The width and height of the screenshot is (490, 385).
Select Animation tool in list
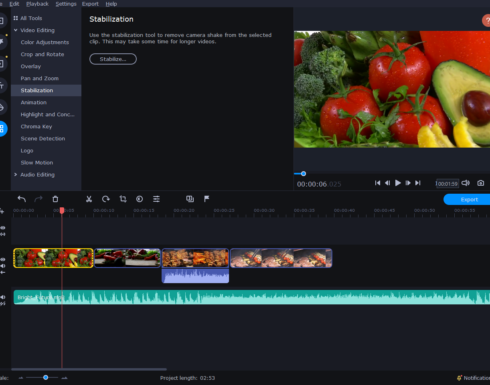(34, 102)
